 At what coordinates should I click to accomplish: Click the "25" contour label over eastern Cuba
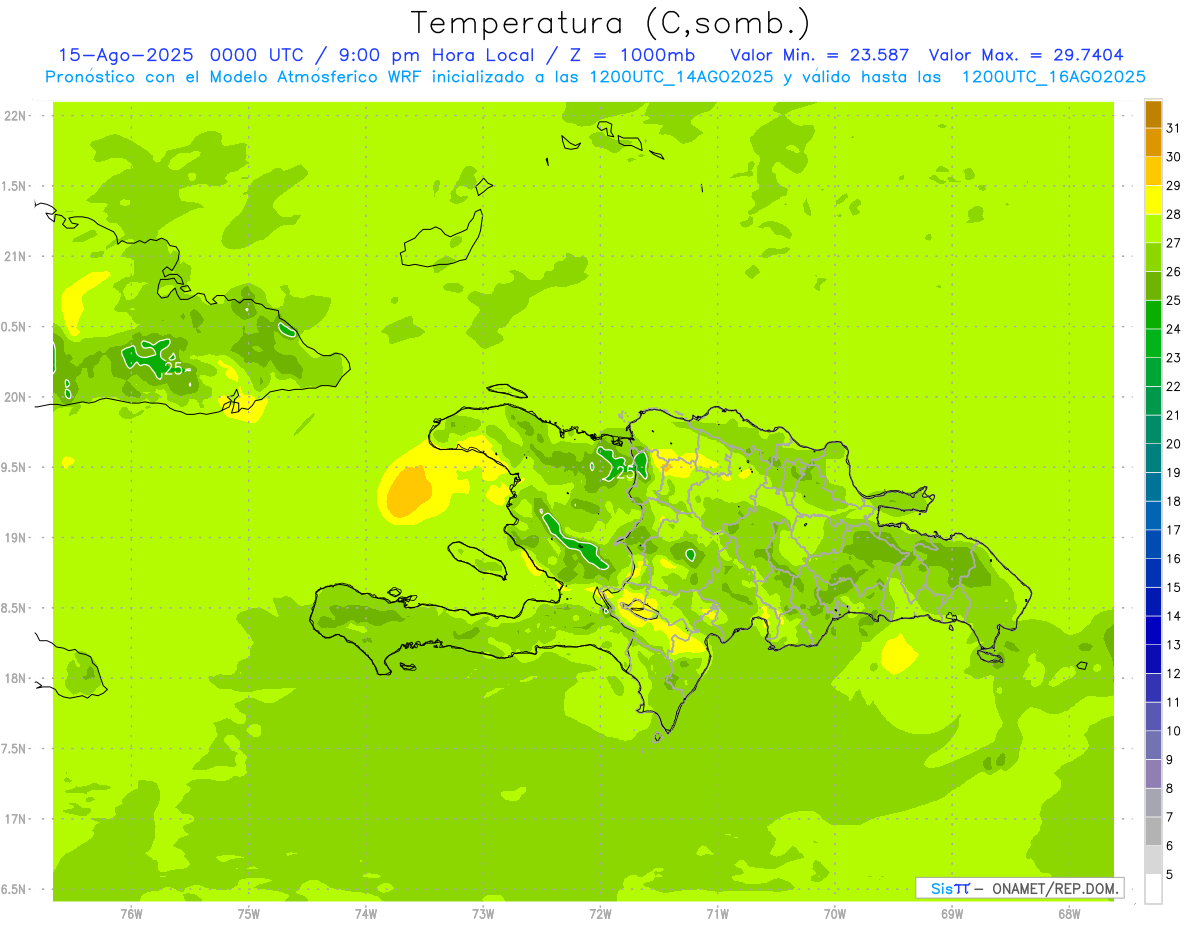coord(174,368)
